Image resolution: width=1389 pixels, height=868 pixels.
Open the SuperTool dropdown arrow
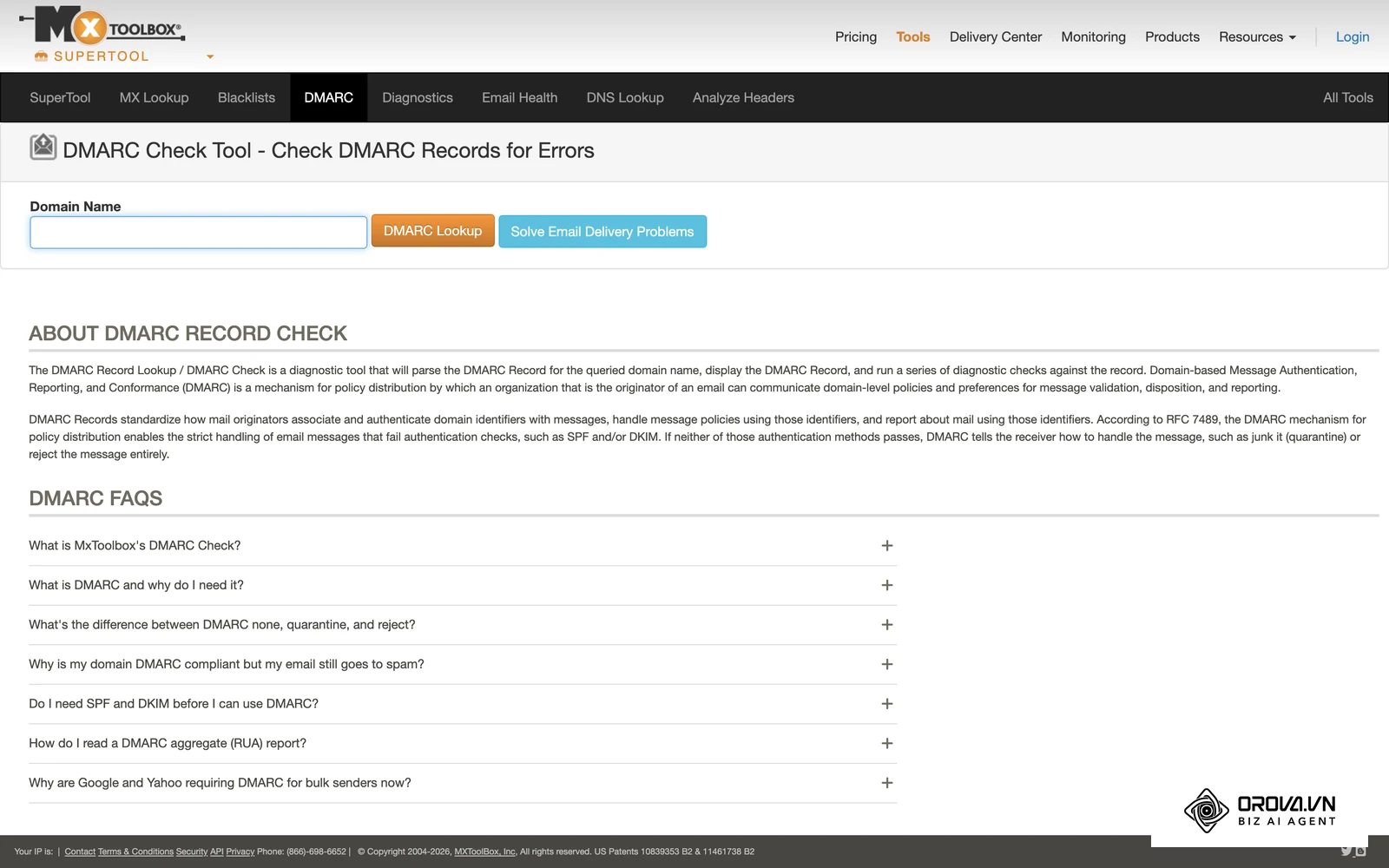[x=210, y=57]
